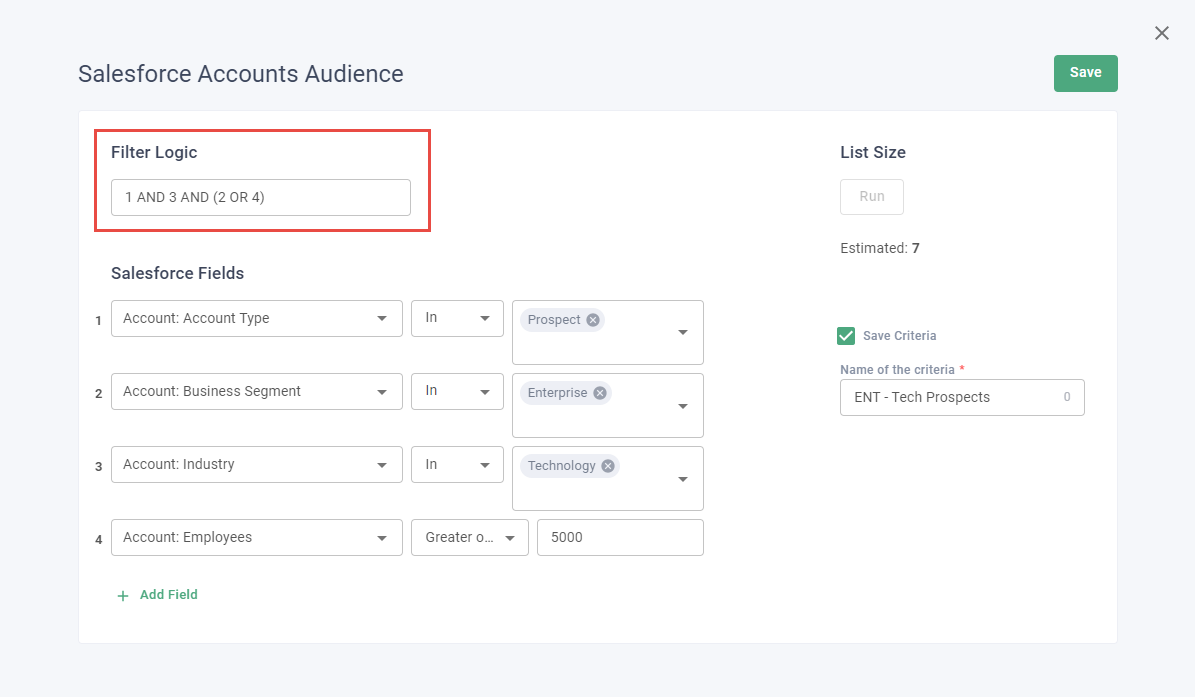Screen dimensions: 1195x697
Task: Open the Account: Account Type field dropdown
Action: click(256, 318)
